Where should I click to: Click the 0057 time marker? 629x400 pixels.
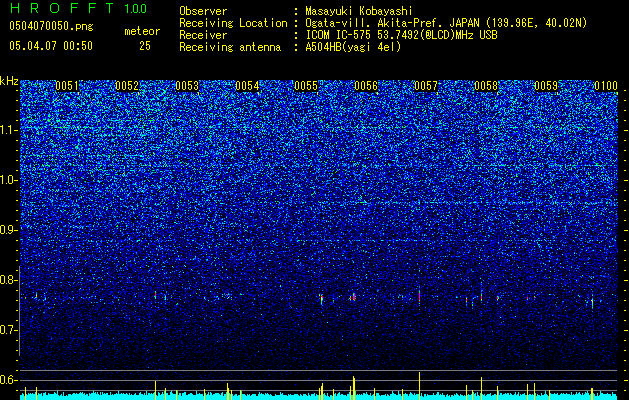click(x=426, y=86)
